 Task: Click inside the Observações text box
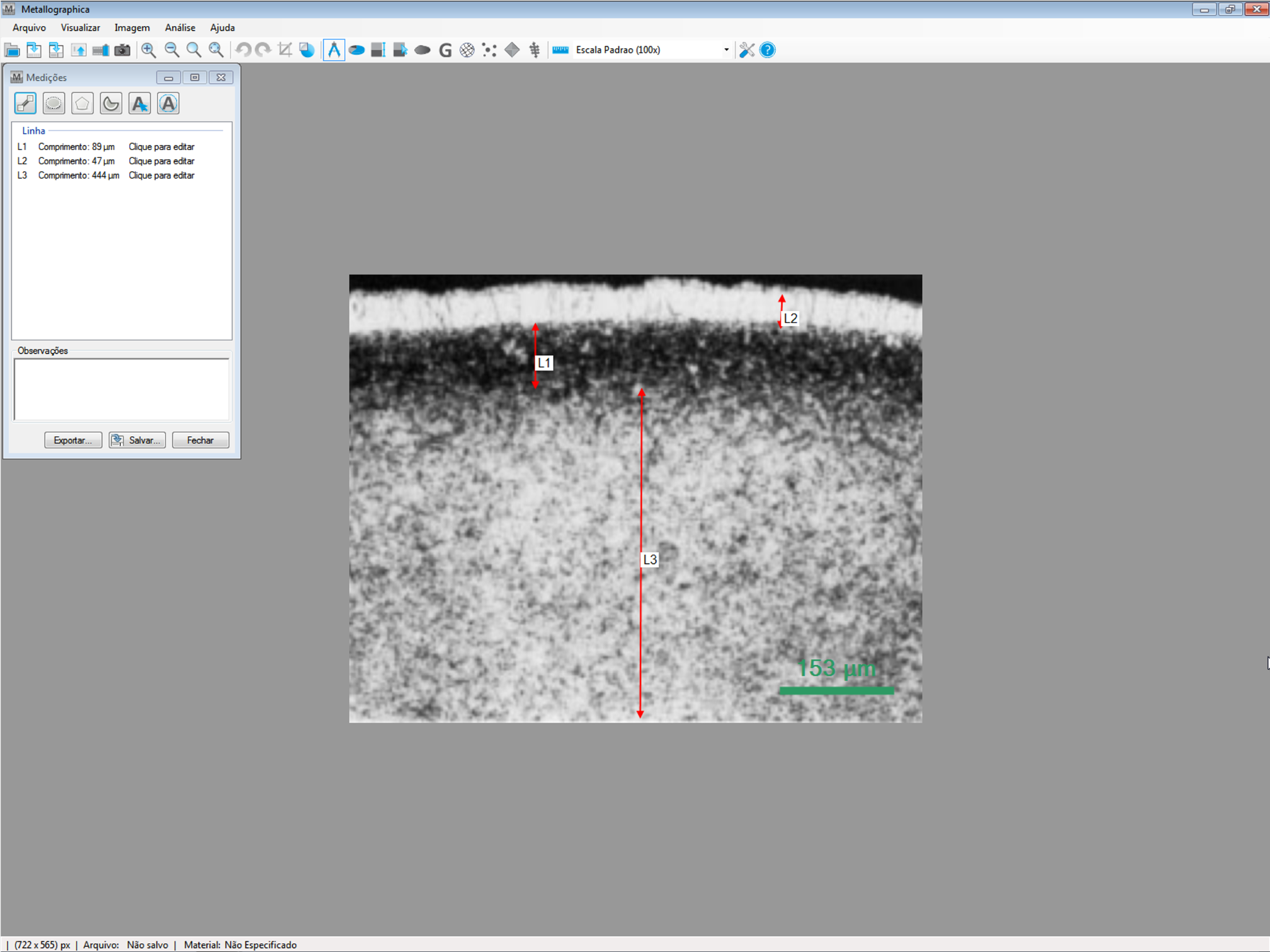(x=122, y=390)
